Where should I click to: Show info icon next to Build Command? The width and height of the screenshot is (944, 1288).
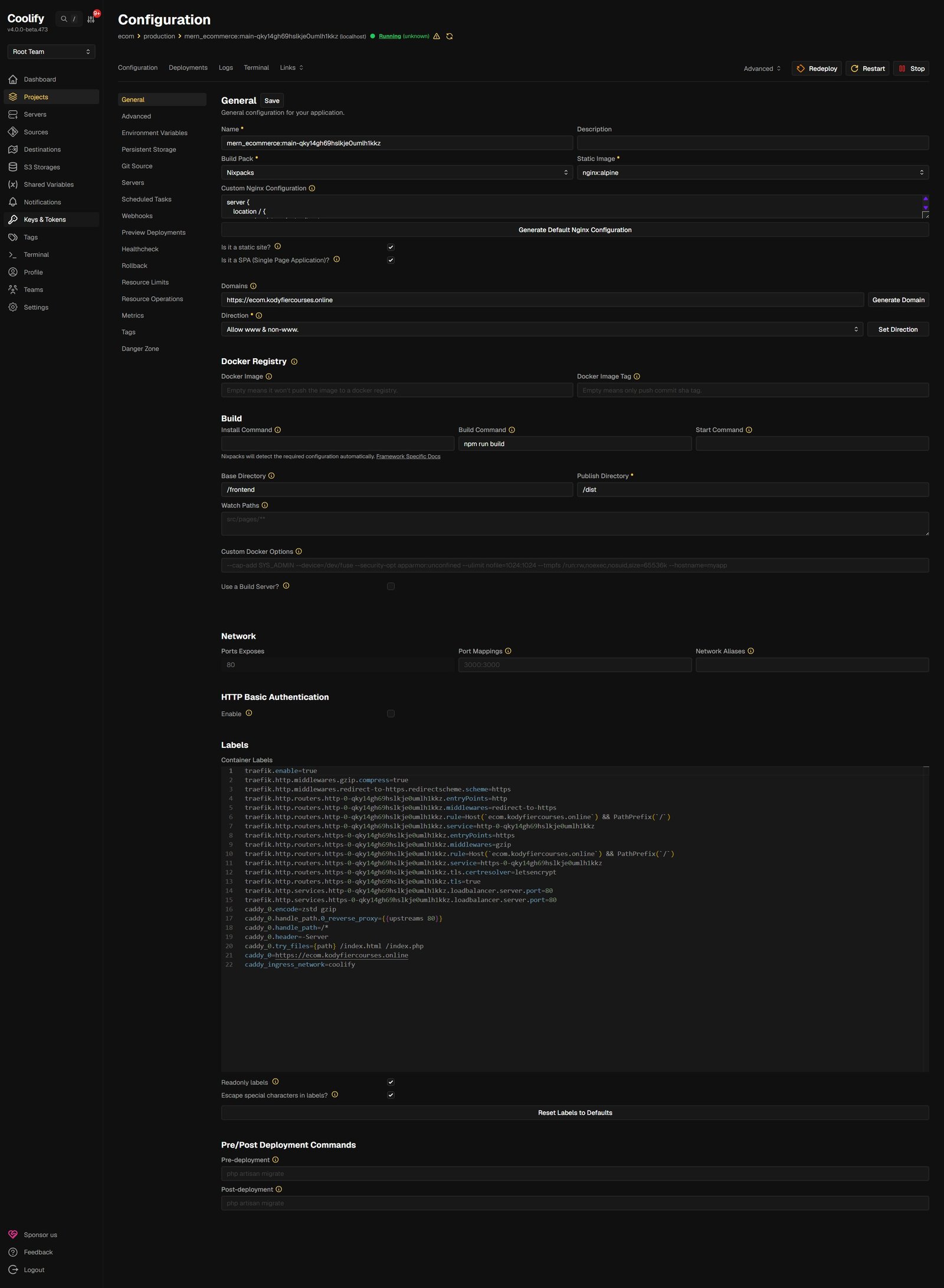click(x=512, y=430)
